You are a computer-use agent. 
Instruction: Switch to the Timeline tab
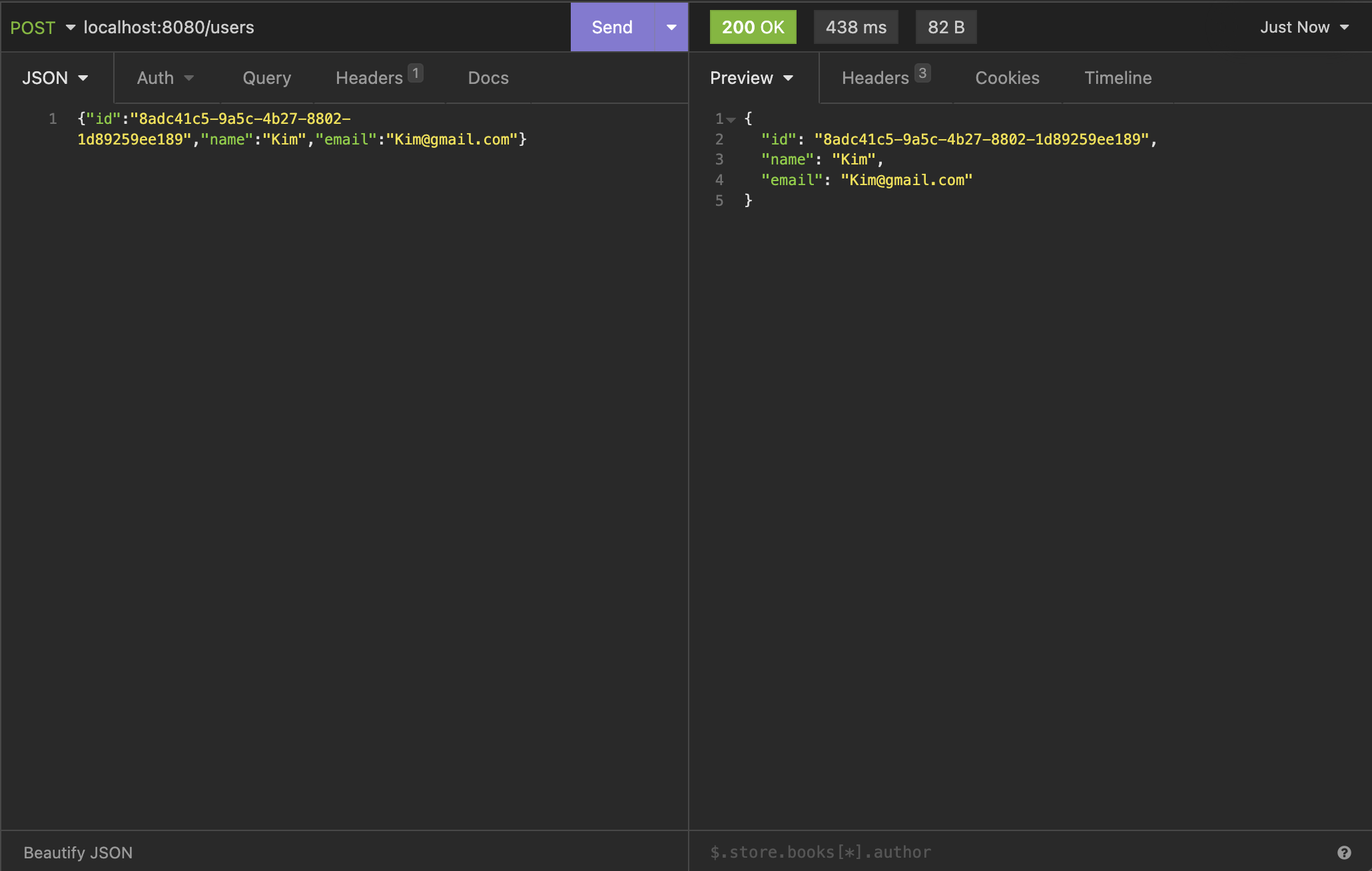pos(1118,78)
